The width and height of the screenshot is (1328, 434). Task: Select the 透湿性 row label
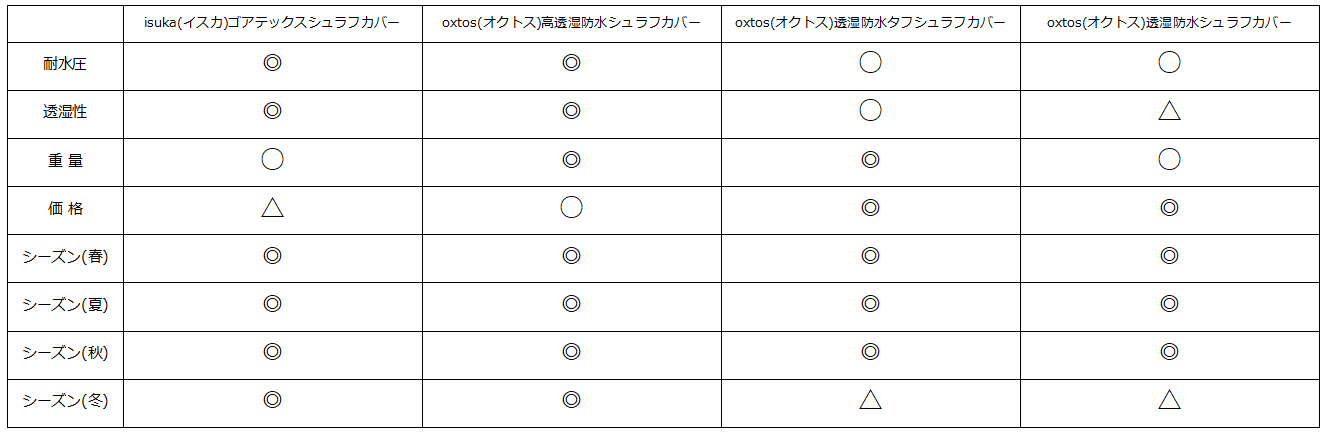[65, 112]
